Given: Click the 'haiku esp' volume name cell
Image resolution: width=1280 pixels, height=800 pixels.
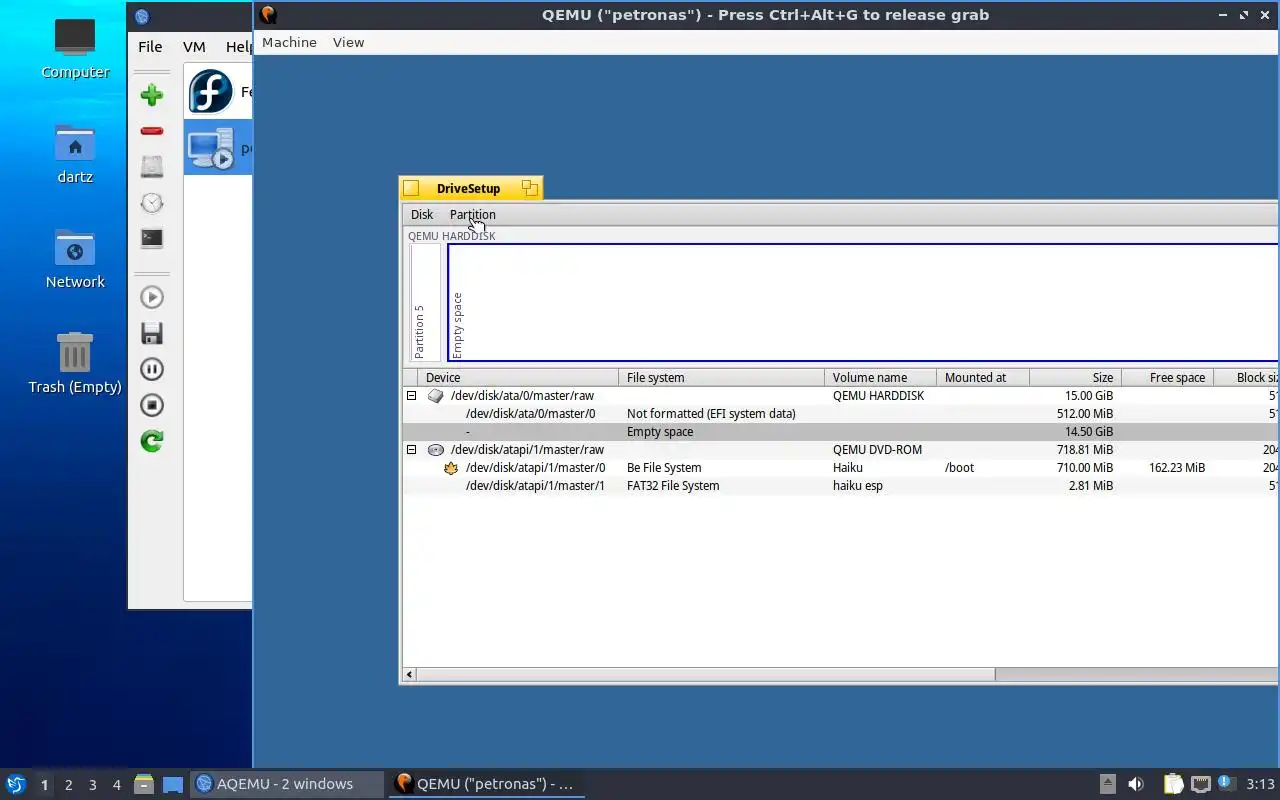Looking at the screenshot, I should click(858, 485).
